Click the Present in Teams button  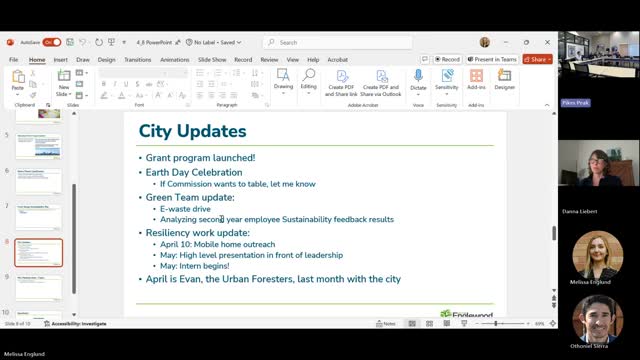492,60
